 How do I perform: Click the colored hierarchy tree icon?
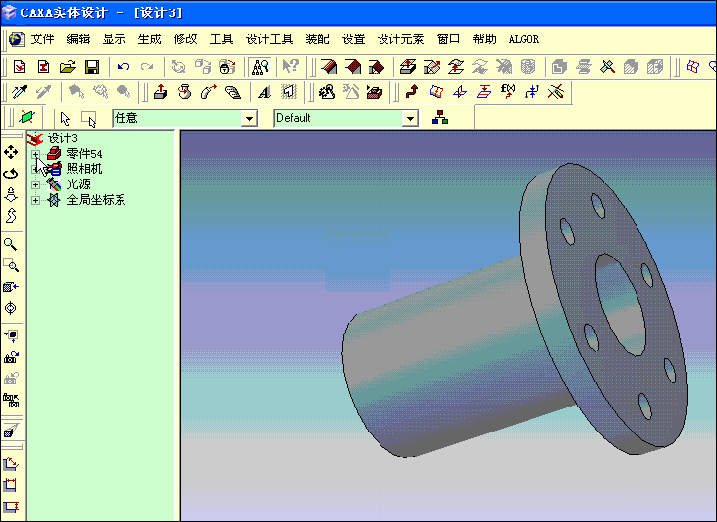pos(439,117)
